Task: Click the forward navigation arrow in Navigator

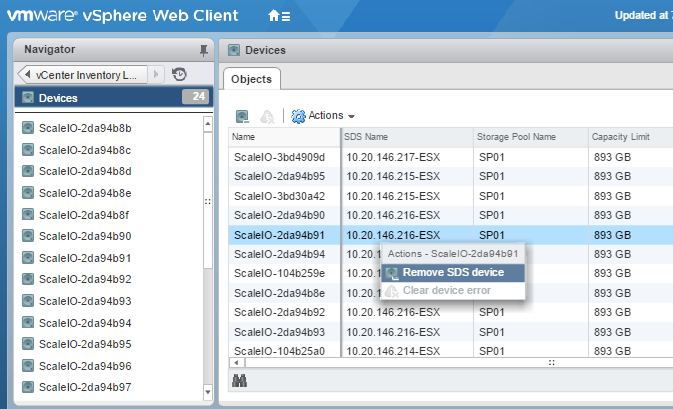Action: click(x=157, y=74)
